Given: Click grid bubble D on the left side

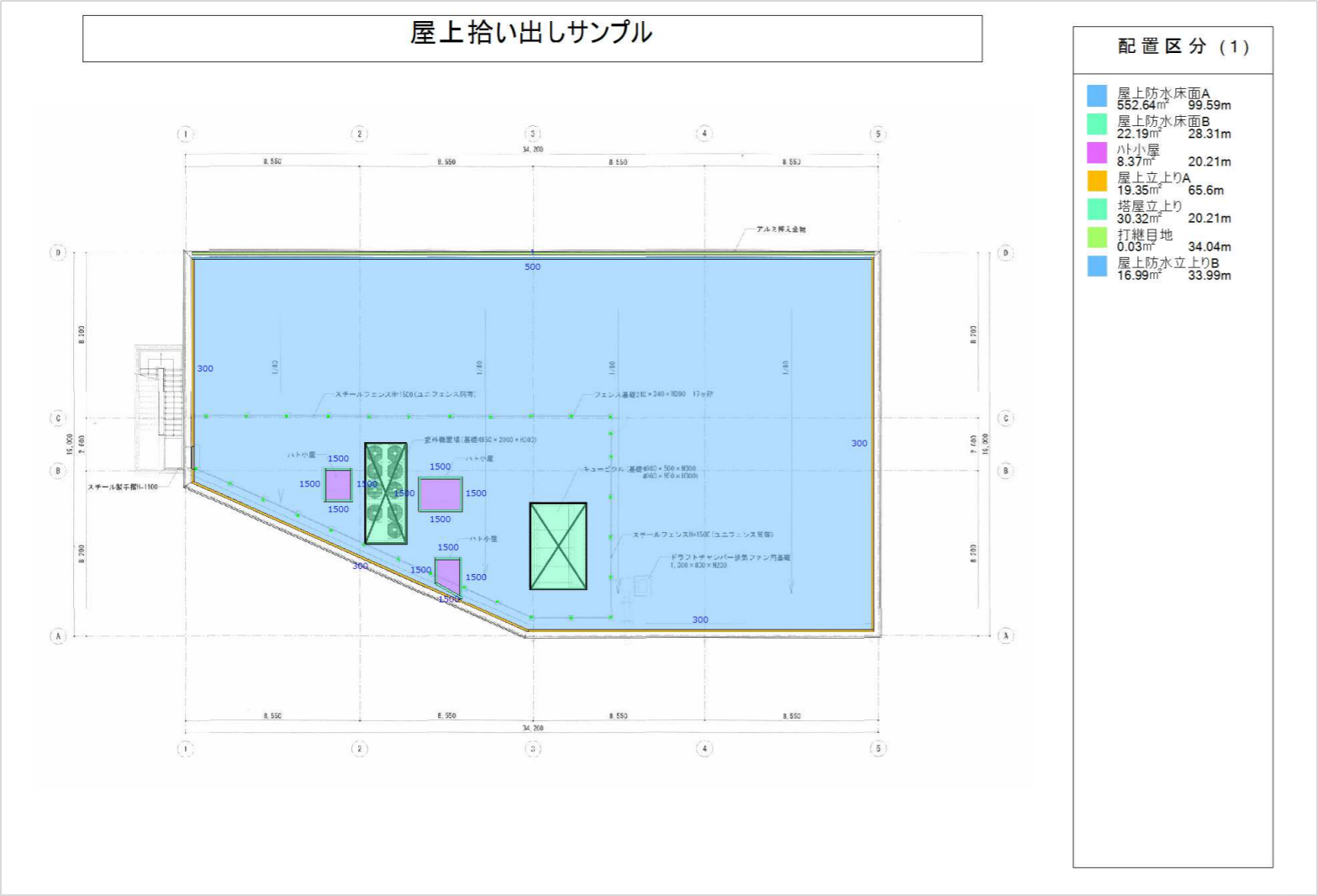Looking at the screenshot, I should [x=58, y=252].
